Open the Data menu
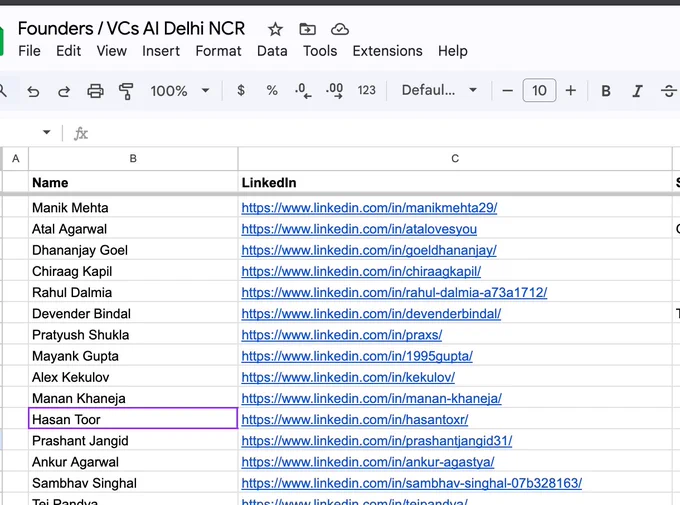The image size is (680, 505). (272, 51)
